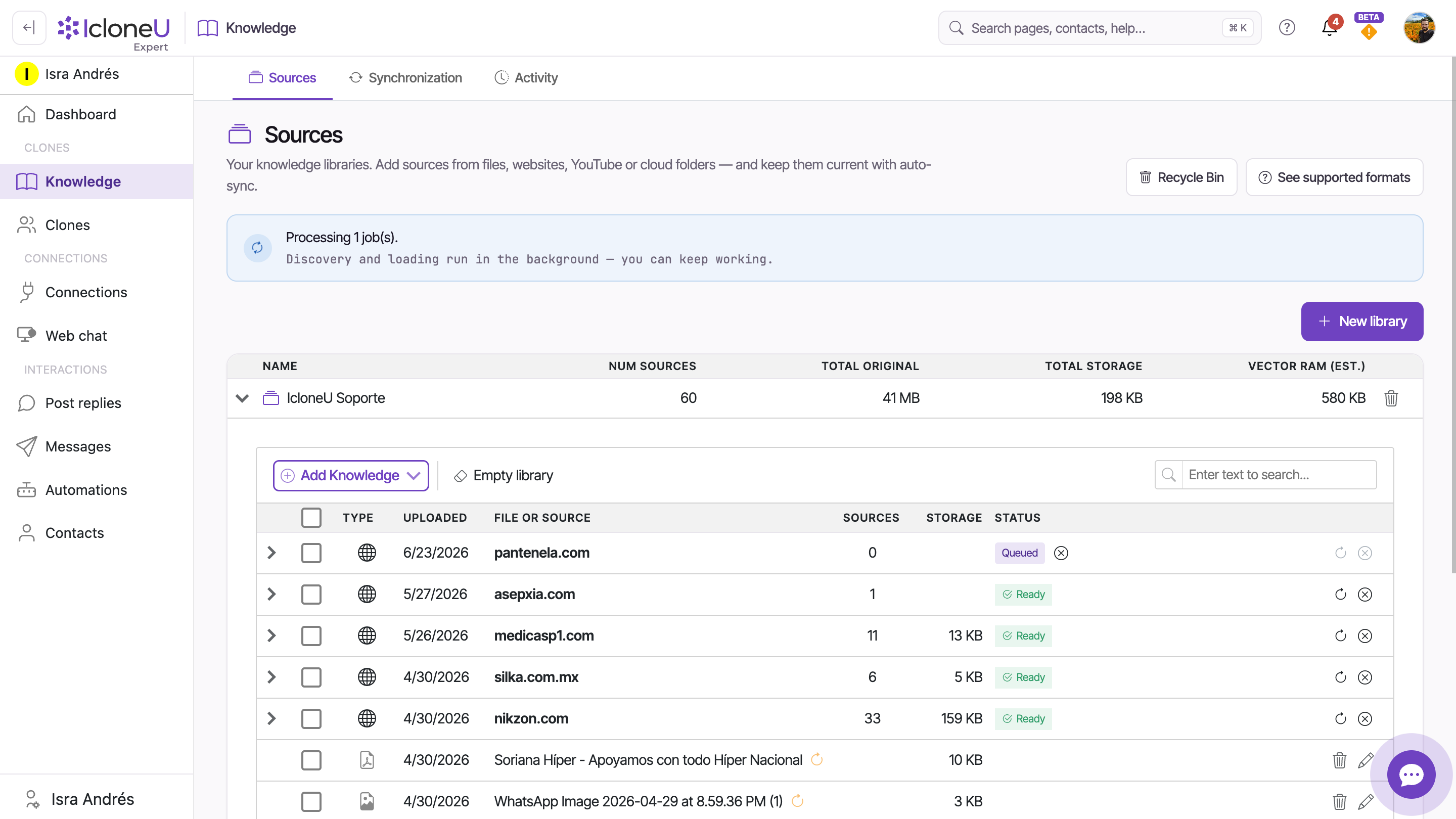Open Automations in the sidebar
The width and height of the screenshot is (1456, 819).
tap(97, 490)
